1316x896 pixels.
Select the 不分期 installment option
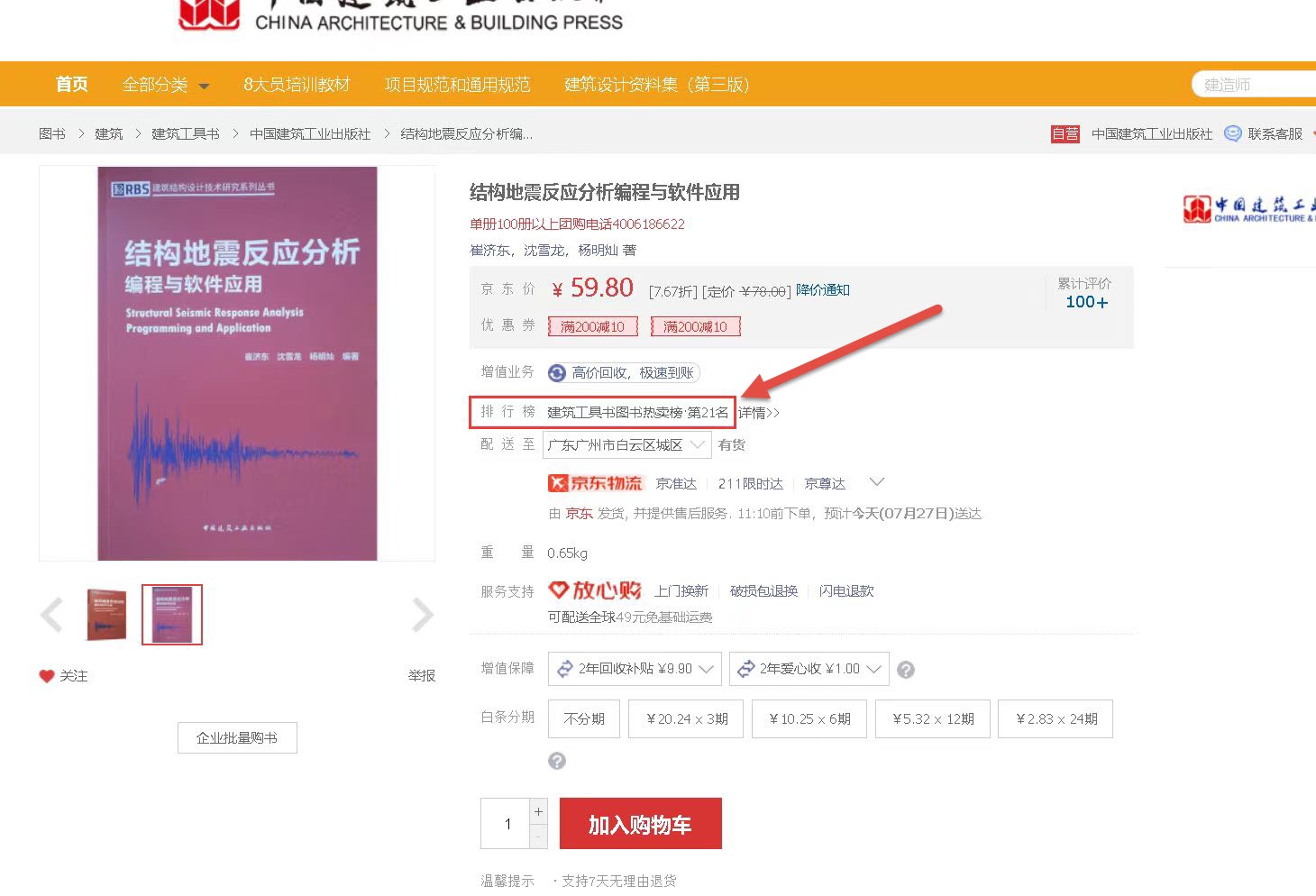point(584,718)
